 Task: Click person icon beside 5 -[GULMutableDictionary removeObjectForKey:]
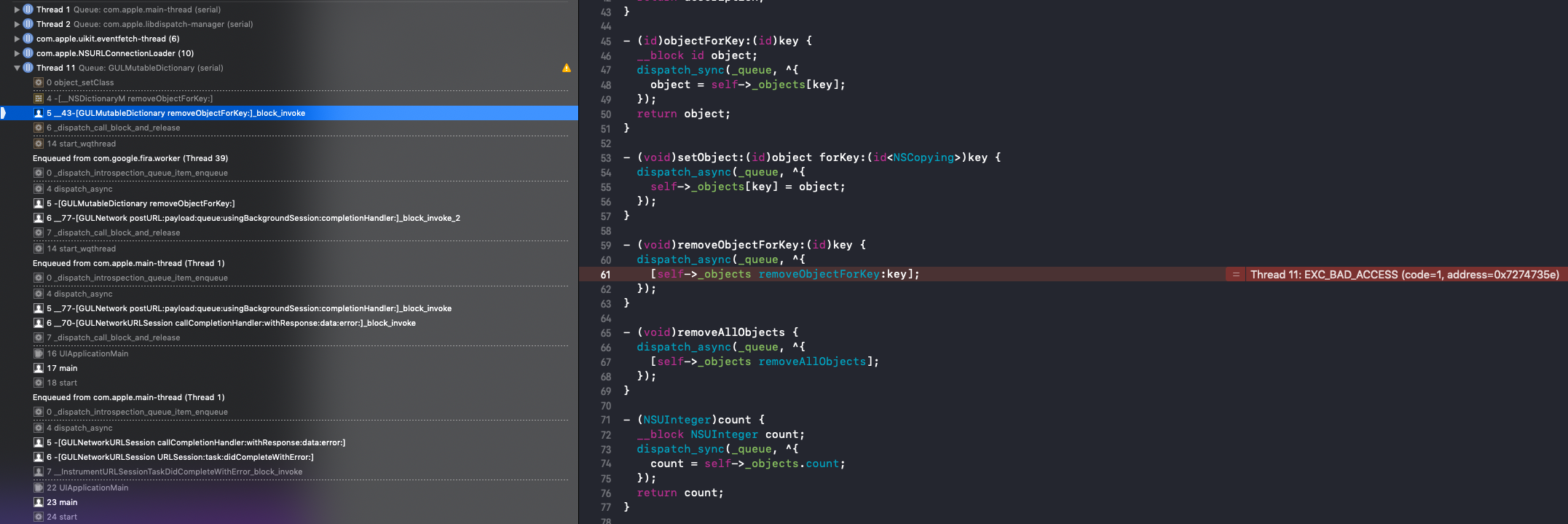pos(39,203)
